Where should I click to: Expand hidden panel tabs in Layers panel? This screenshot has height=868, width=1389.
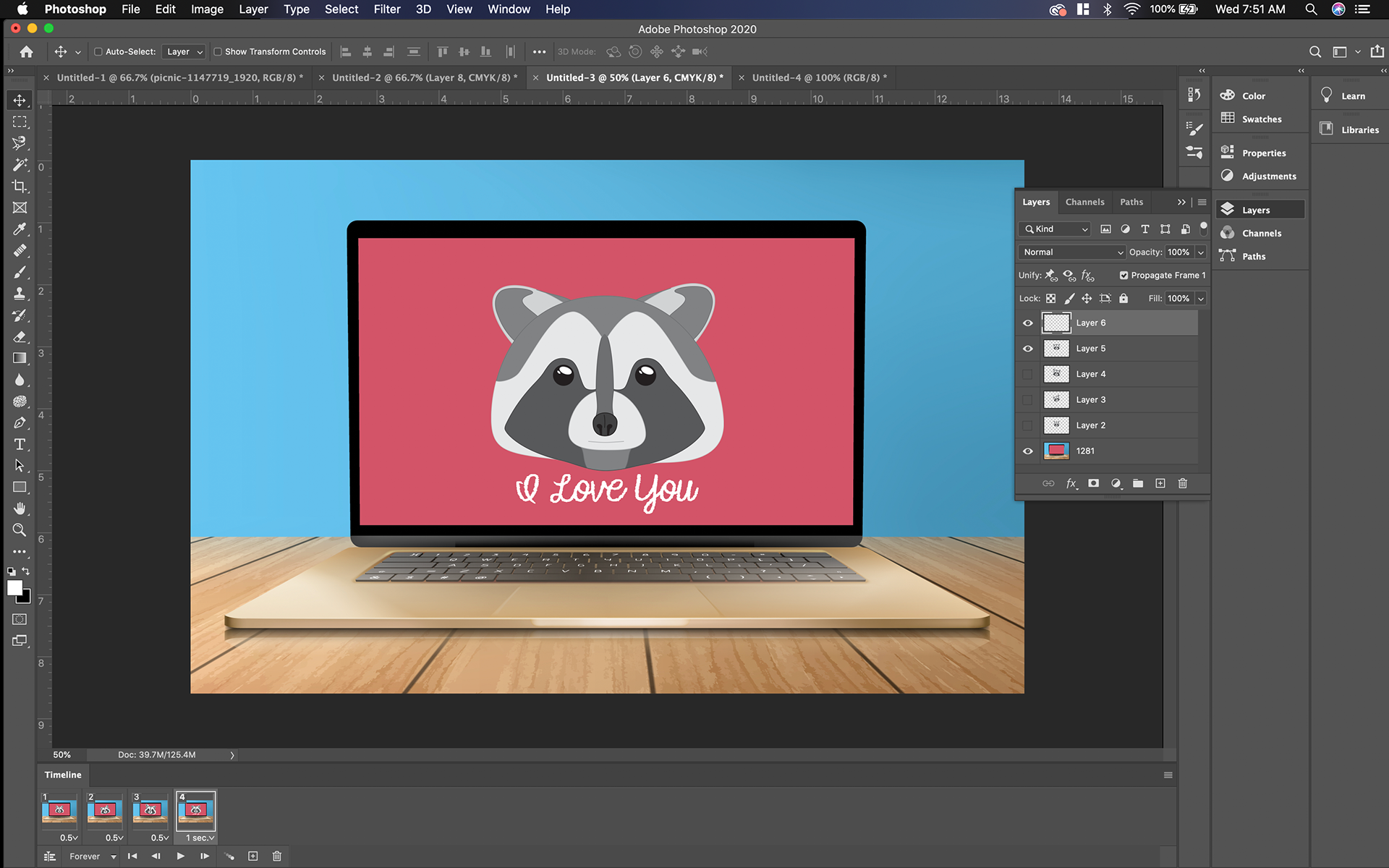click(1181, 203)
